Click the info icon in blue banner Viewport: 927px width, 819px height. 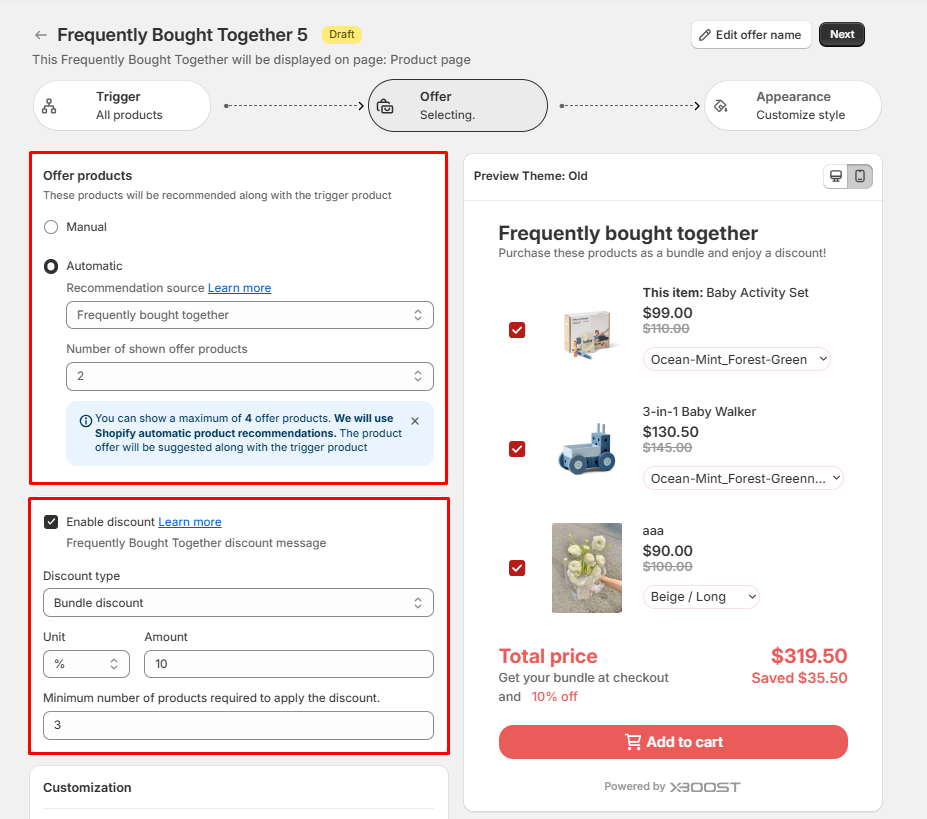tap(85, 420)
